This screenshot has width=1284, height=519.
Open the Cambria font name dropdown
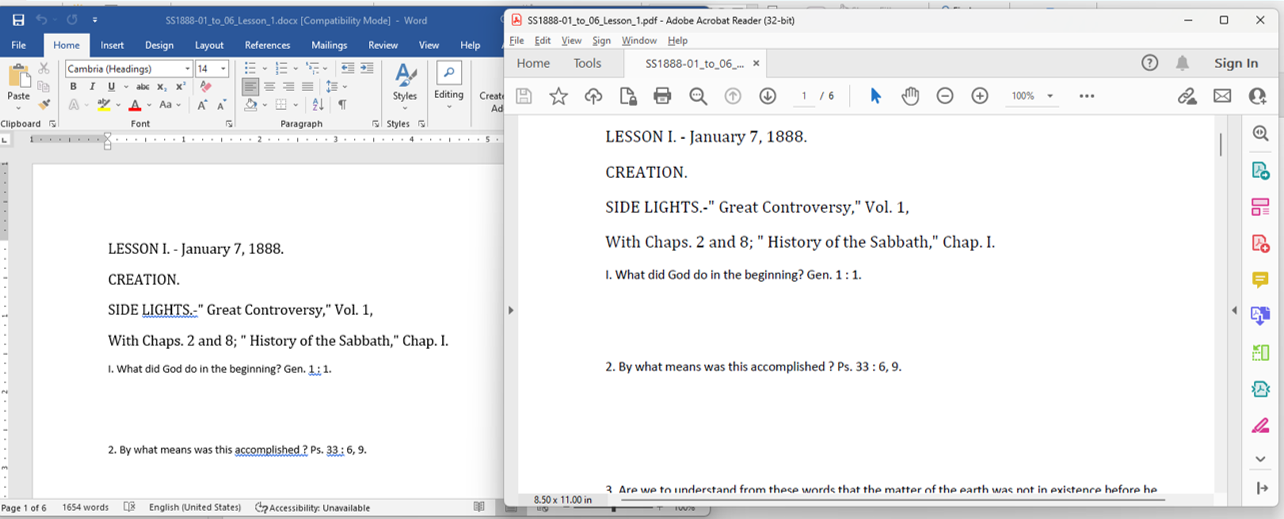[x=187, y=69]
